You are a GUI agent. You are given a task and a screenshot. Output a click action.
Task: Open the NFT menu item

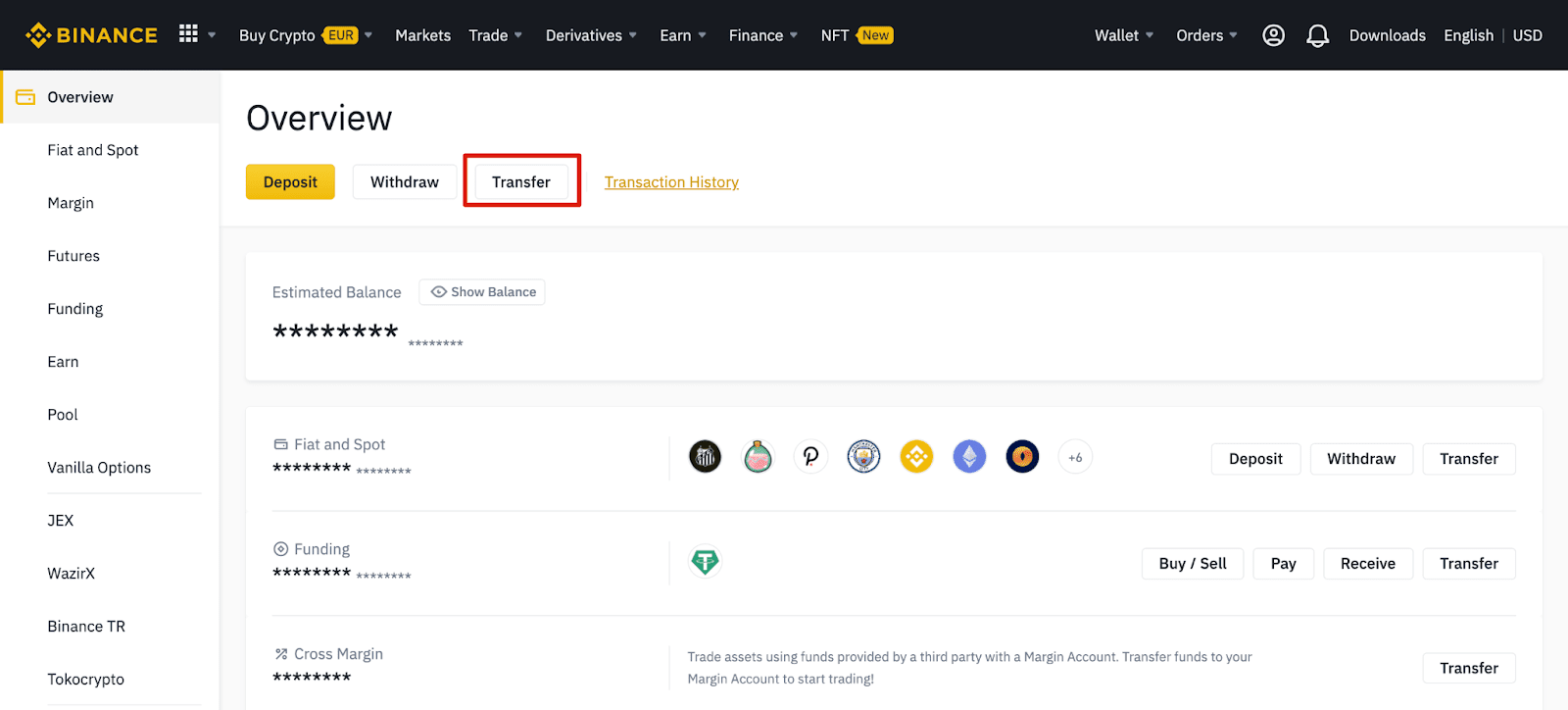click(x=857, y=35)
